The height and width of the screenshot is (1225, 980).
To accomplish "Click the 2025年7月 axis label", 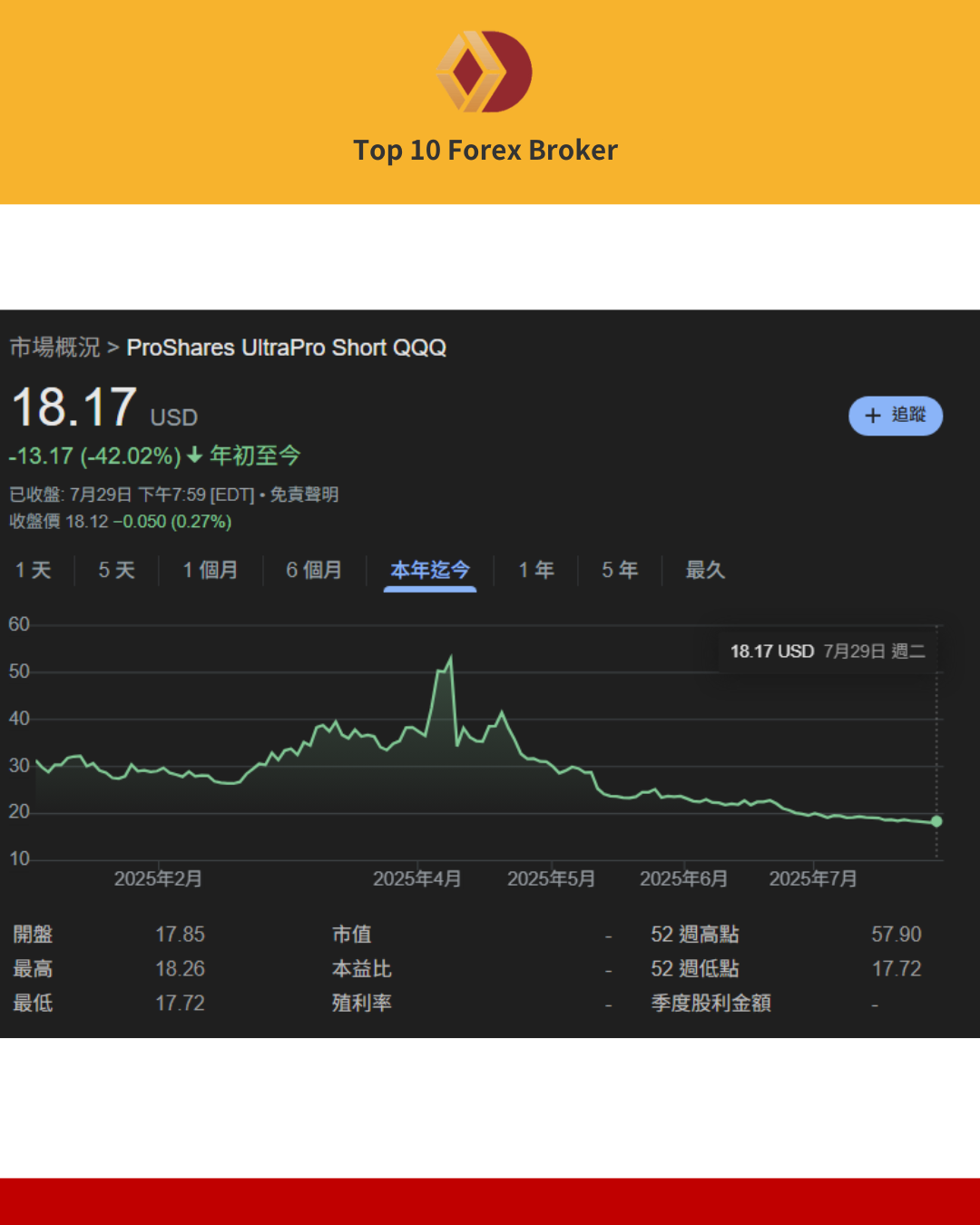I will click(813, 878).
